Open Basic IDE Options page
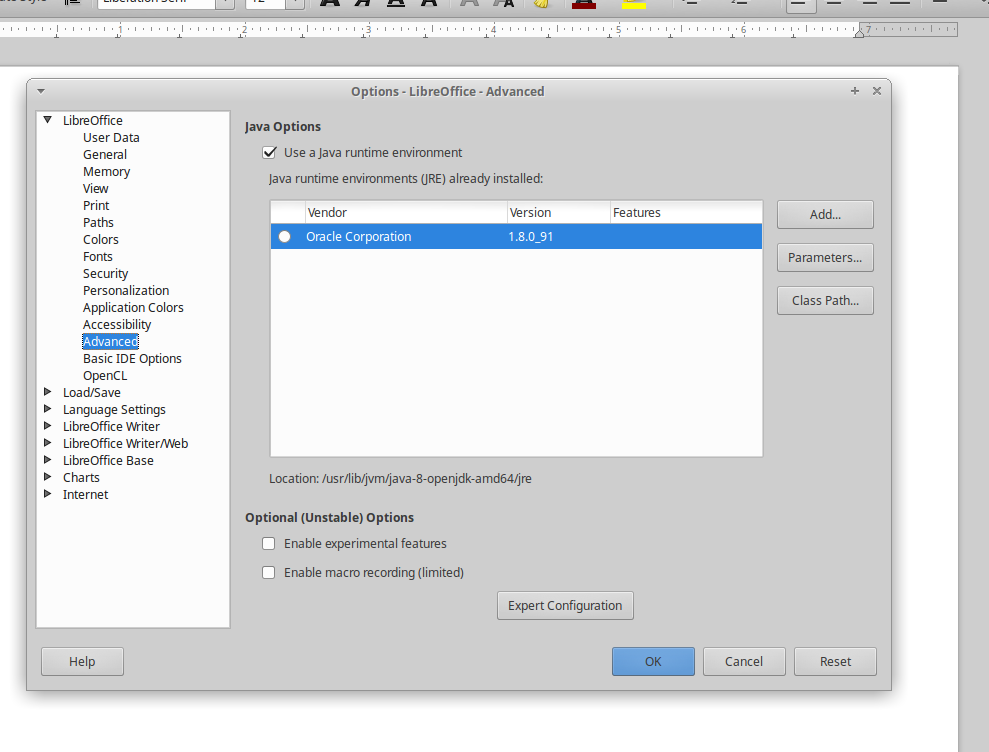Viewport: 989px width, 752px height. (x=132, y=358)
